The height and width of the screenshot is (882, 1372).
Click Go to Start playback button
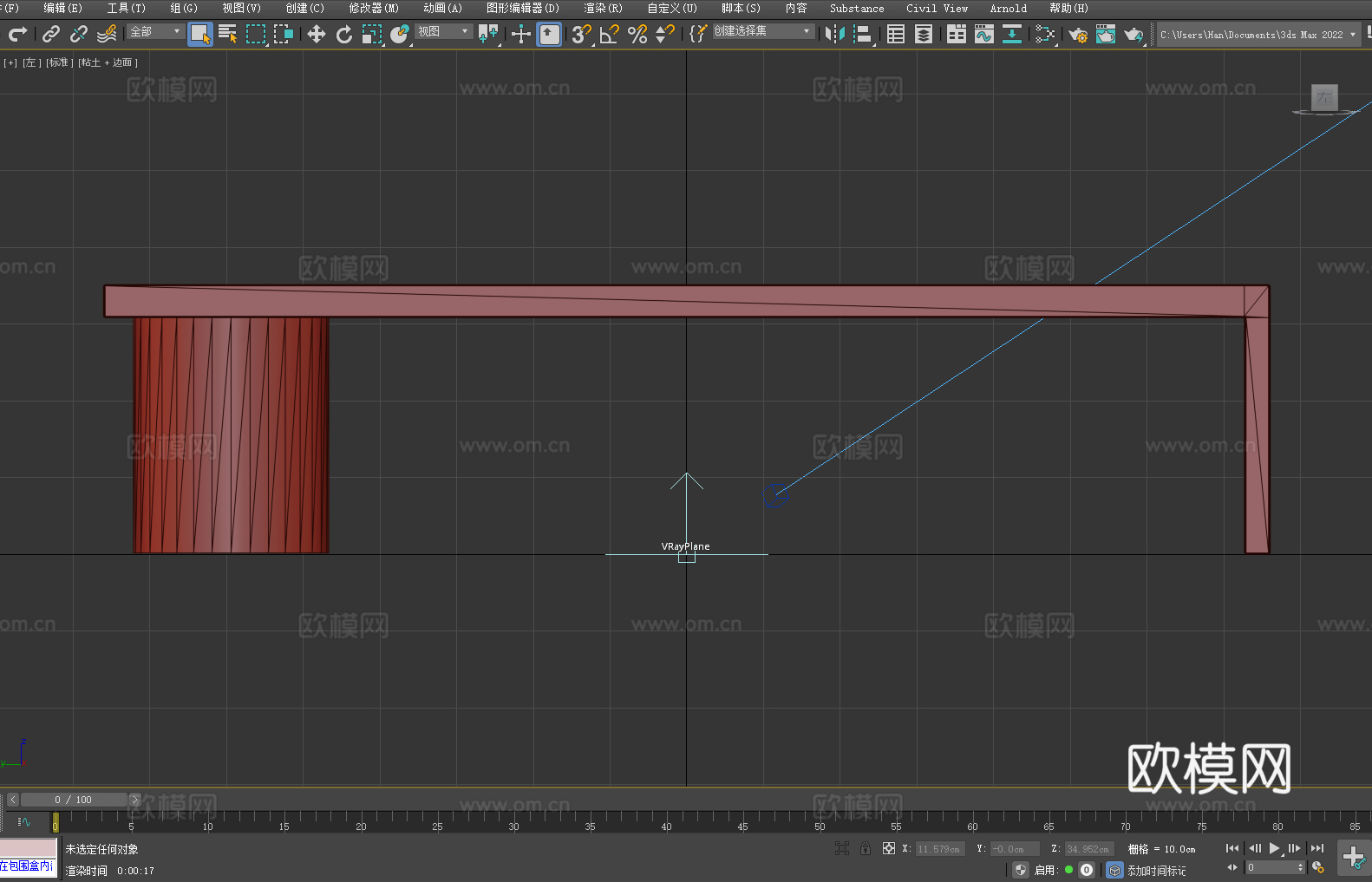click(x=1232, y=848)
